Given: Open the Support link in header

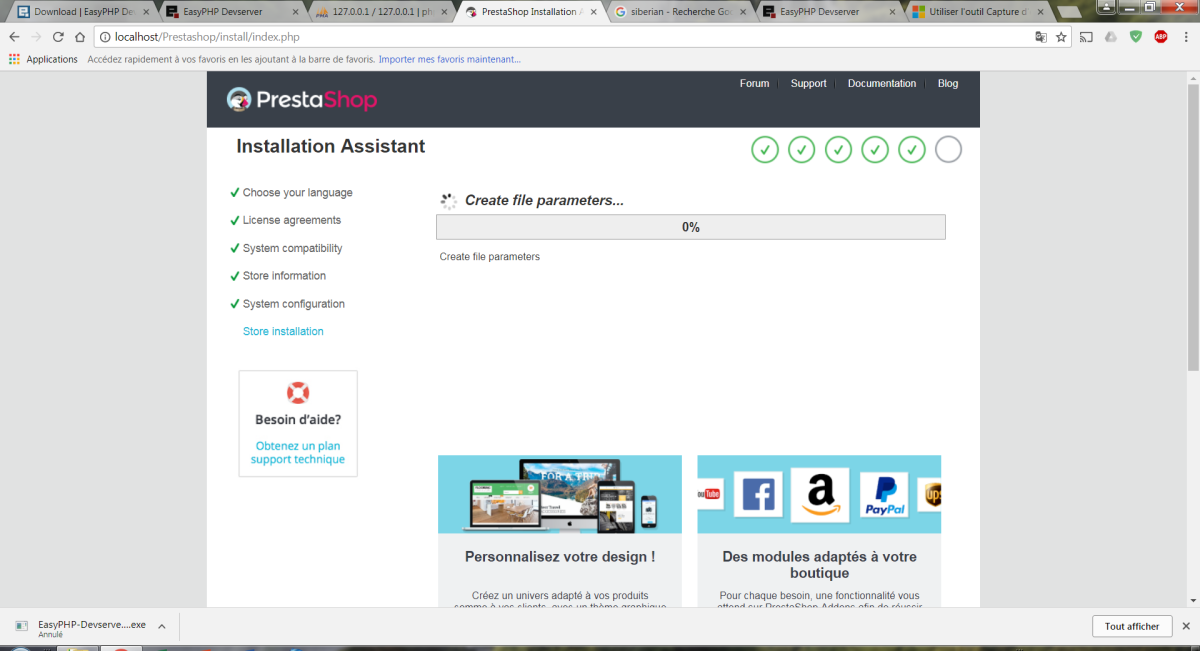Looking at the screenshot, I should [x=808, y=84].
